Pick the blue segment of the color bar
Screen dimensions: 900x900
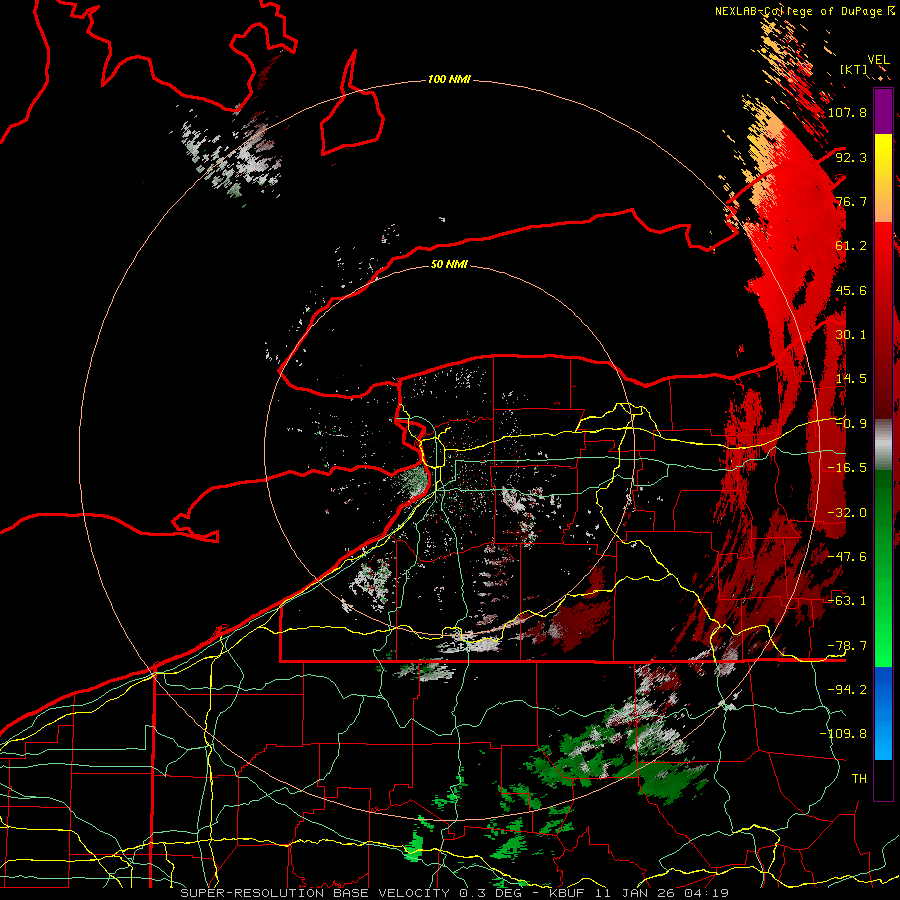(x=883, y=713)
